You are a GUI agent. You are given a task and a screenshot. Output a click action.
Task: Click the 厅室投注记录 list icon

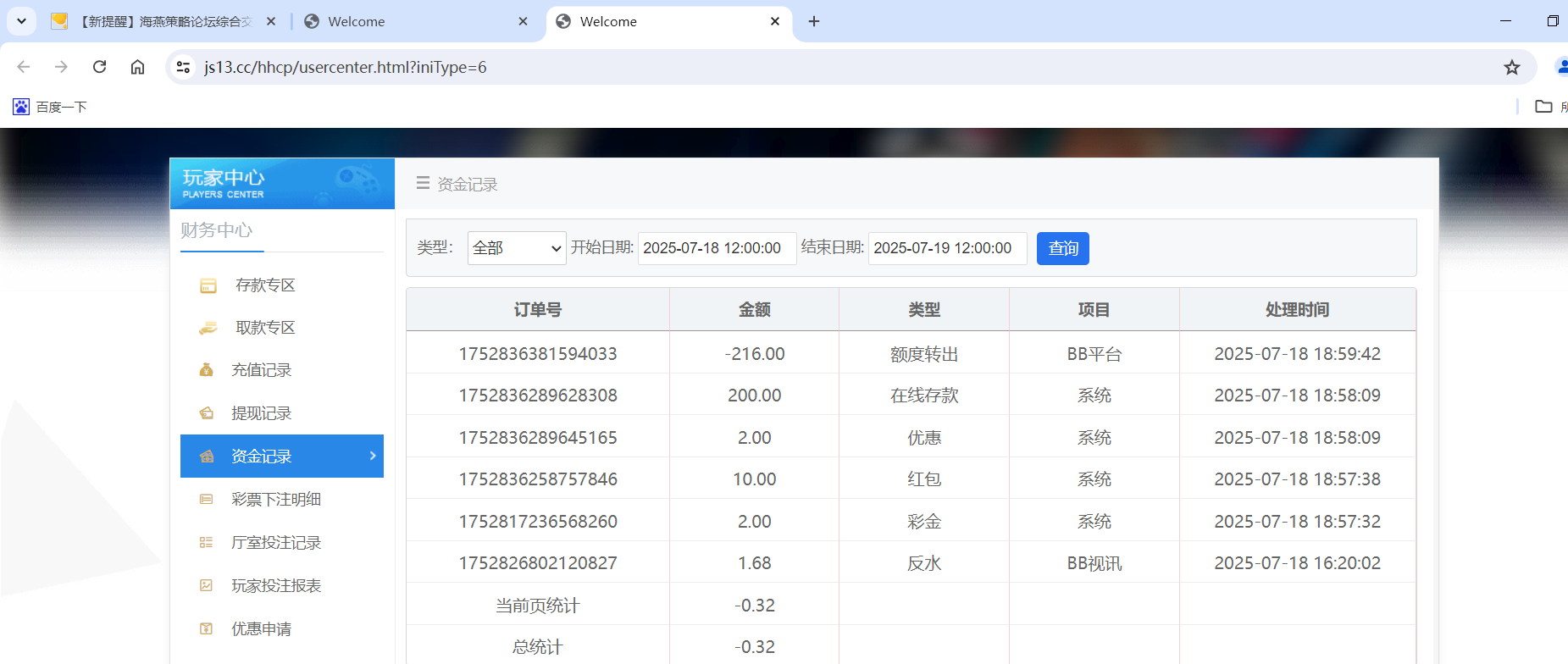(206, 543)
